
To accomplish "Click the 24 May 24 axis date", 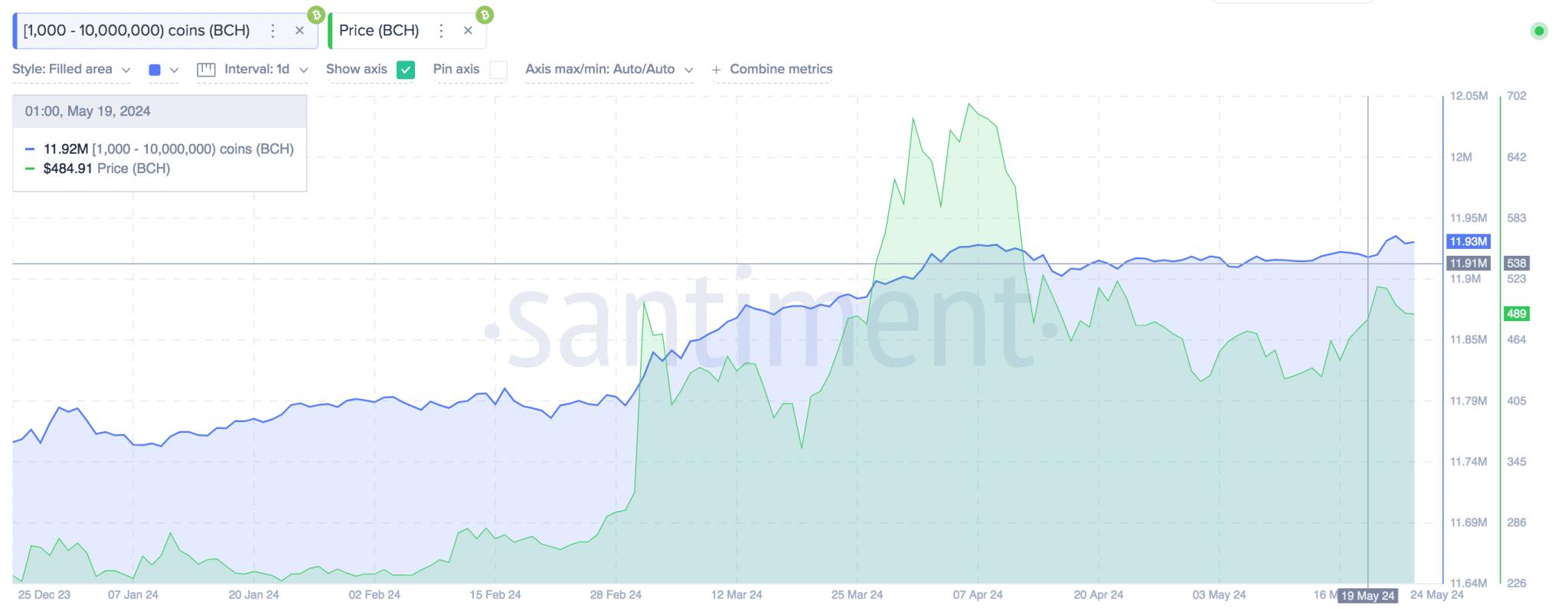I will (x=1437, y=594).
